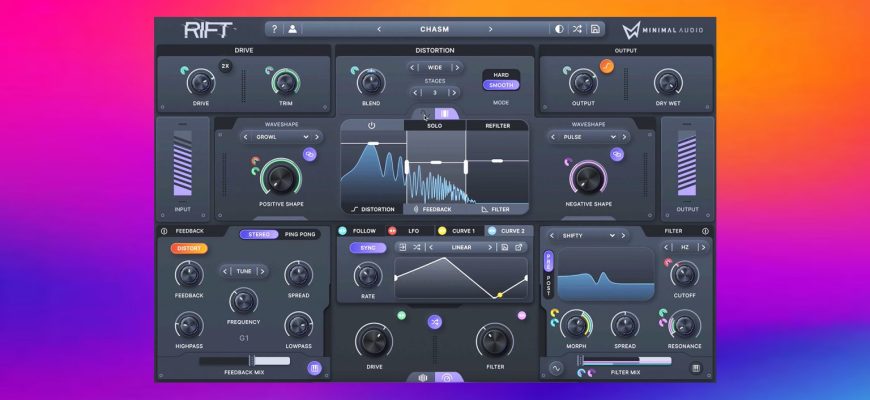Click the light/dark theme contrast icon
This screenshot has width=870, height=400.
[559, 29]
